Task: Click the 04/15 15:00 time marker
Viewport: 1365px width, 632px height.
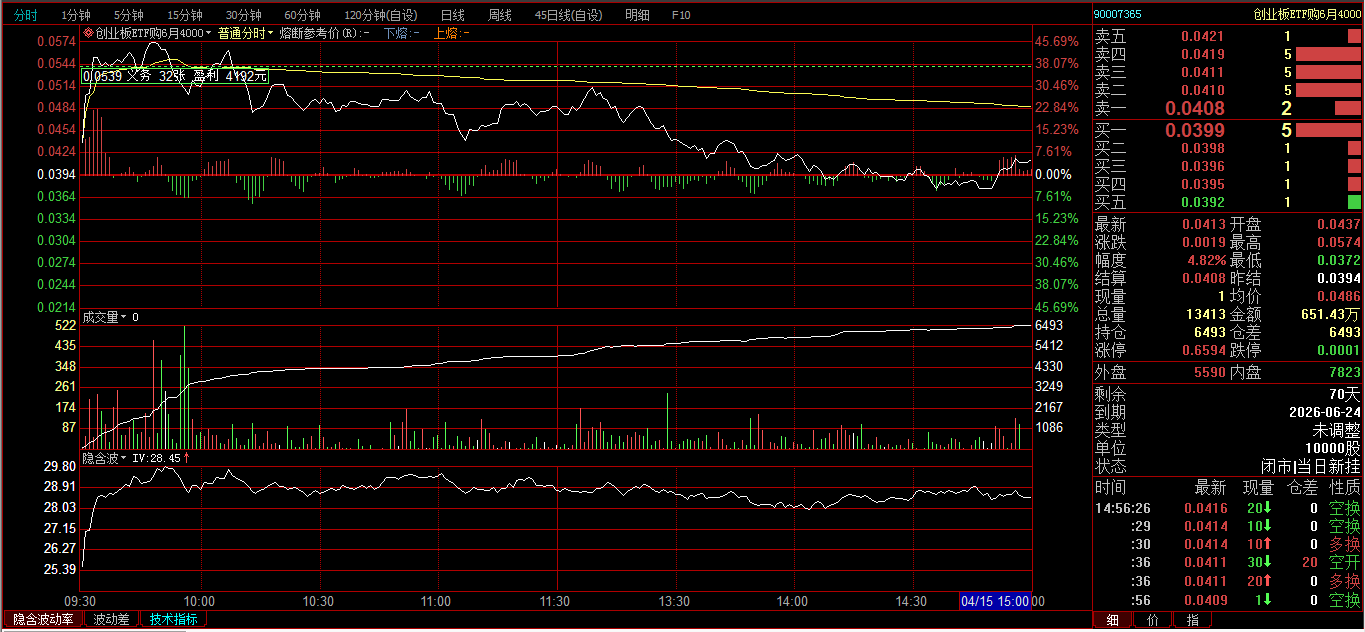Action: (x=995, y=601)
